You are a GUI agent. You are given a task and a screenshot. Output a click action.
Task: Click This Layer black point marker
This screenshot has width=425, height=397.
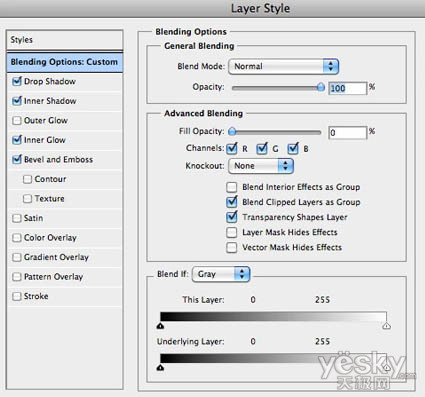tap(160, 326)
